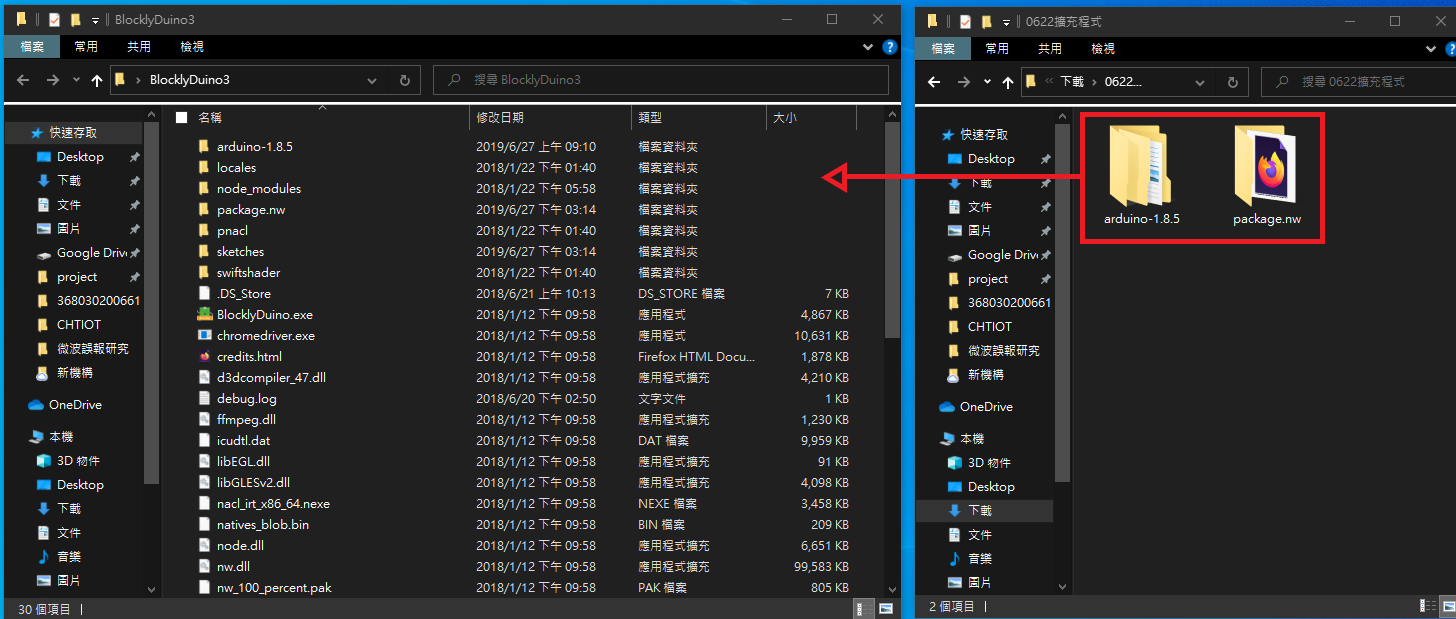
Task: Select BlocklyDuino.exe application icon
Action: click(x=204, y=315)
